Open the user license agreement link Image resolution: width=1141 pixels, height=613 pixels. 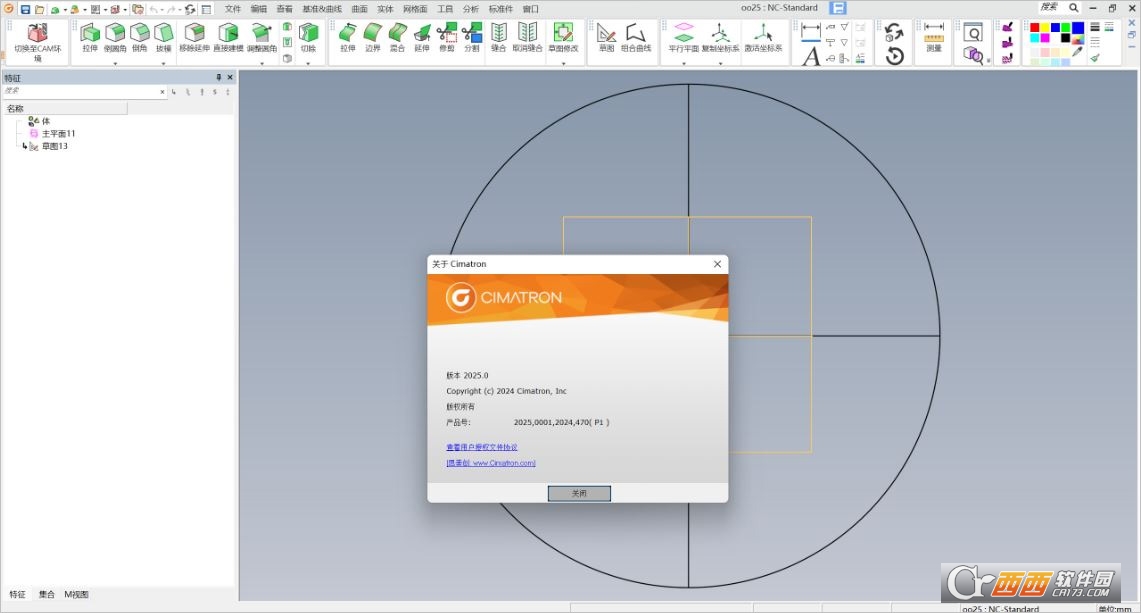point(482,447)
